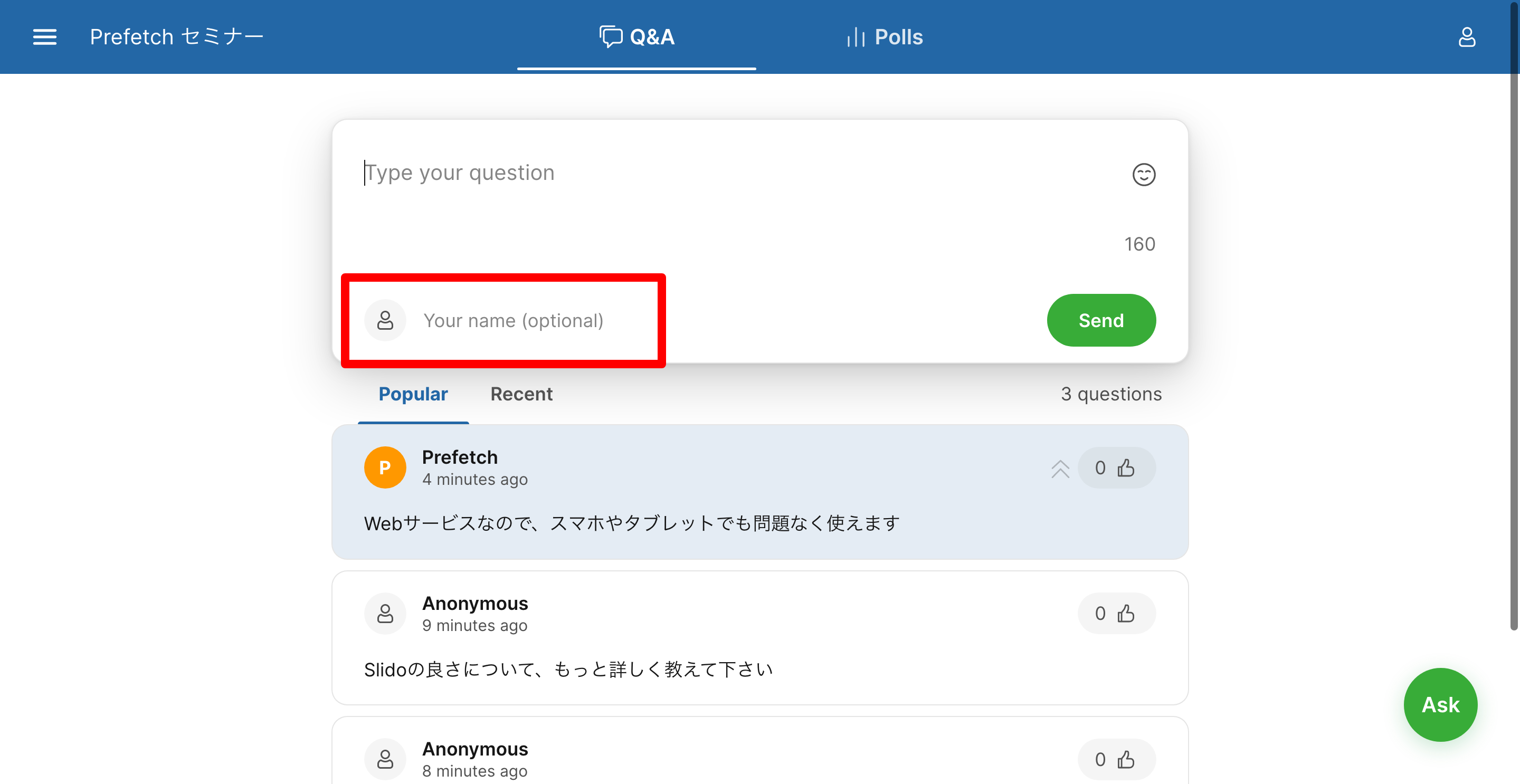1520x784 pixels.
Task: Switch to the Popular tab
Action: (413, 394)
